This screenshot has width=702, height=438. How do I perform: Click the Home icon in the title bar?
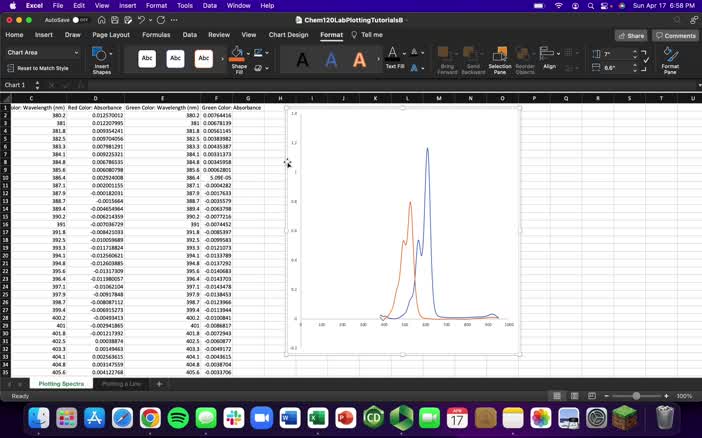coord(102,20)
